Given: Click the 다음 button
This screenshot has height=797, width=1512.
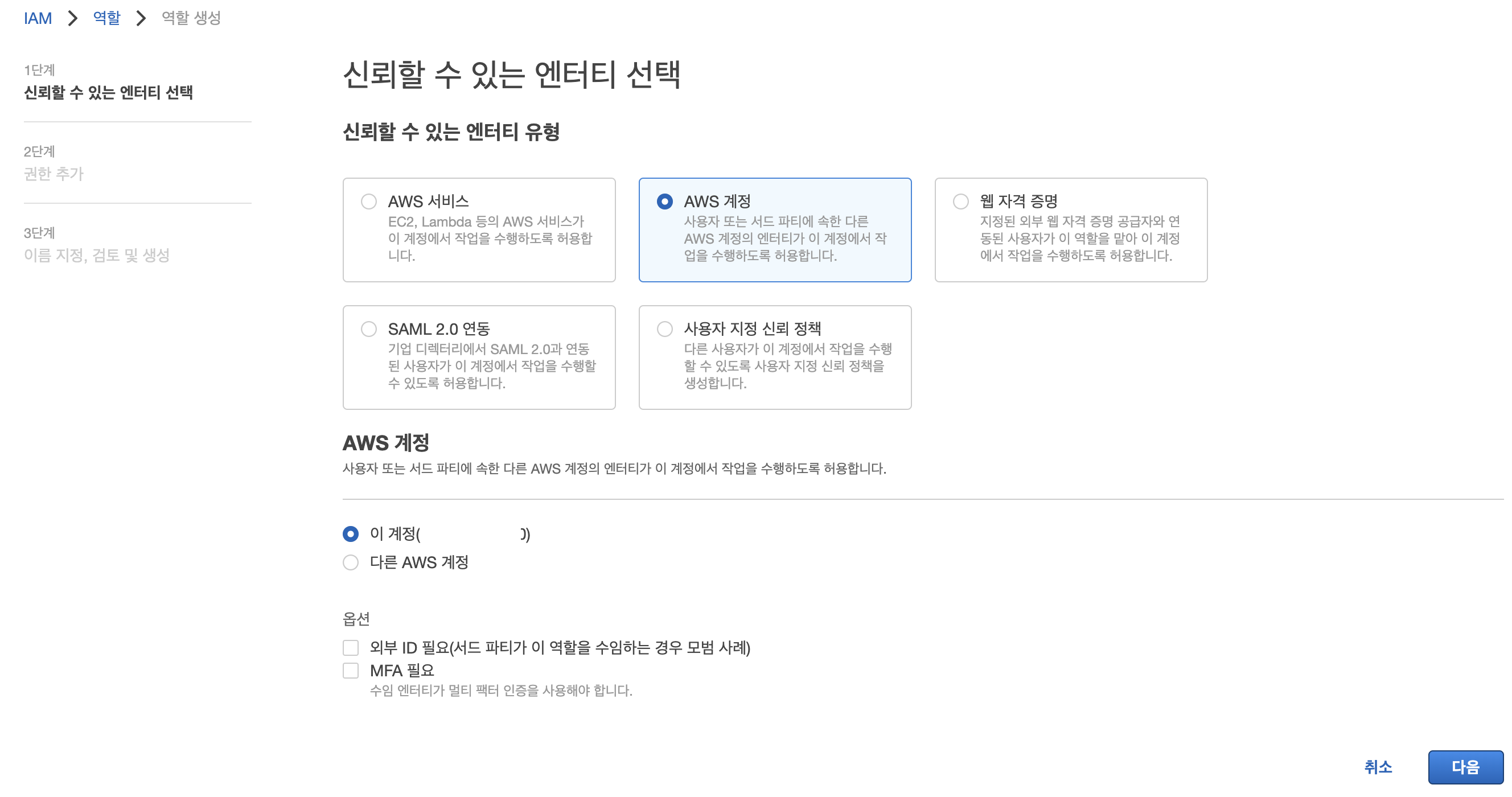Looking at the screenshot, I should (x=1465, y=767).
